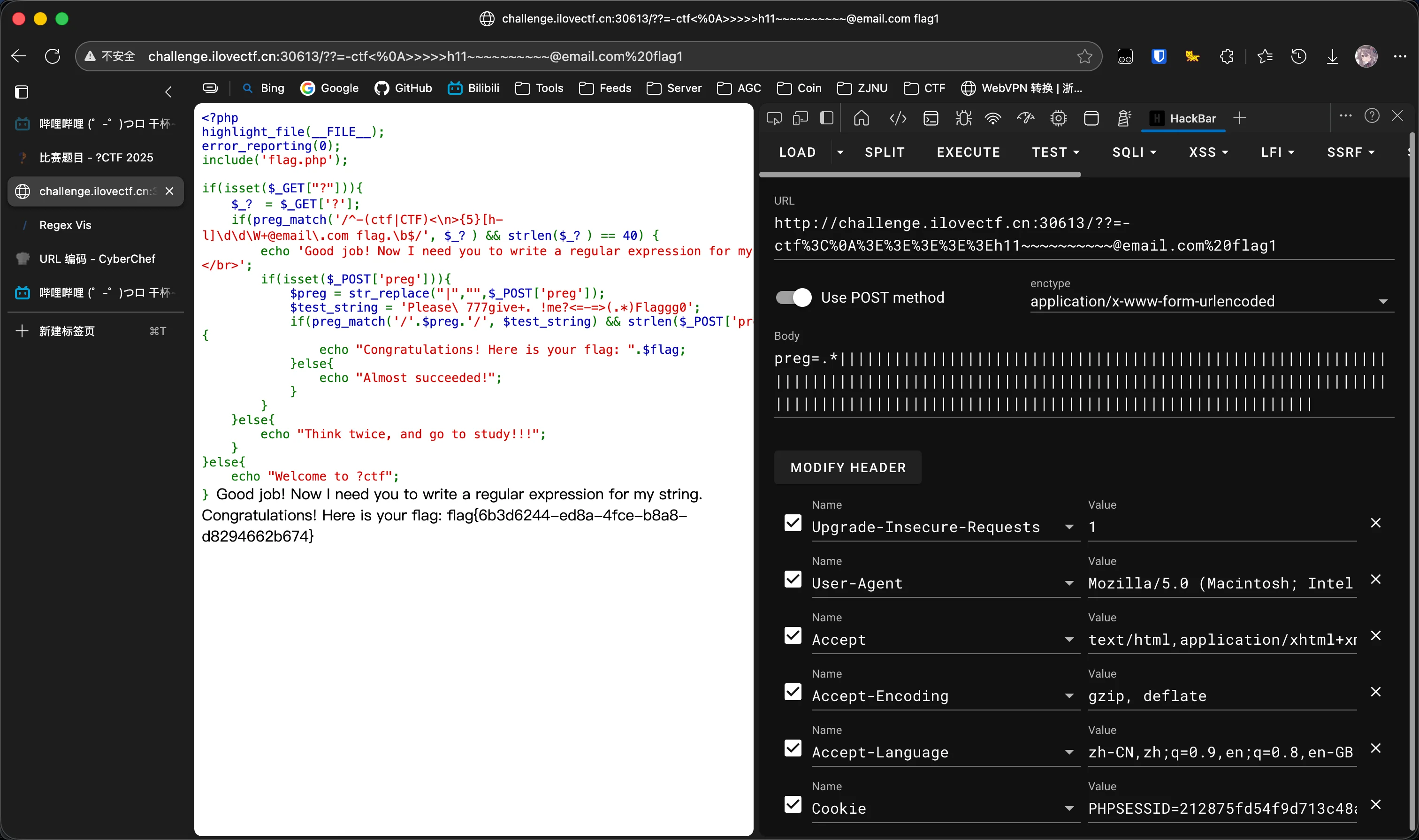The height and width of the screenshot is (840, 1419).
Task: Uncheck the Cookie header checkbox
Action: [x=793, y=804]
